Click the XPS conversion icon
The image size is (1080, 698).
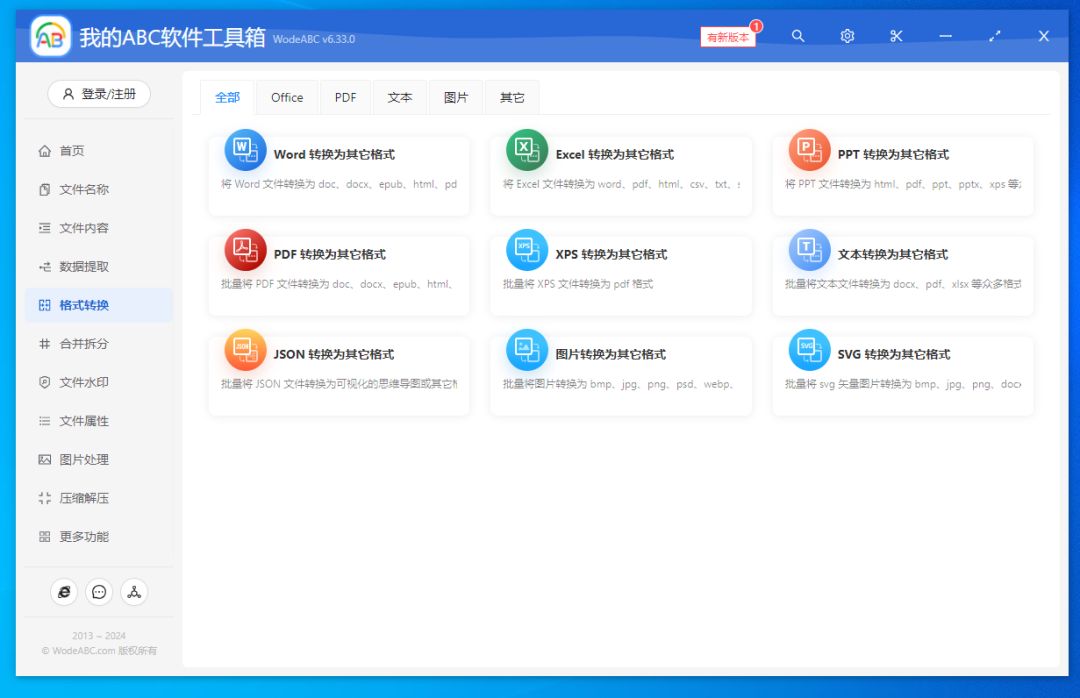[x=527, y=249]
